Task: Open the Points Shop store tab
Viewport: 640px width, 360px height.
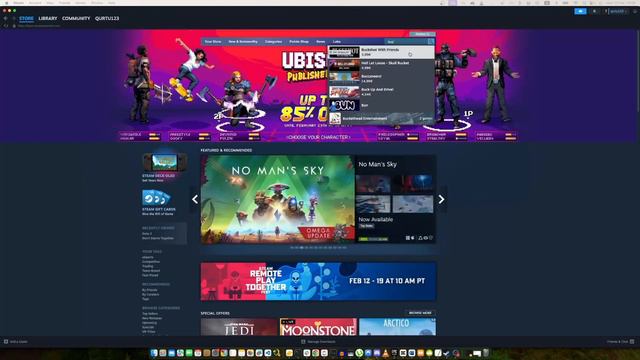Action: [299, 42]
